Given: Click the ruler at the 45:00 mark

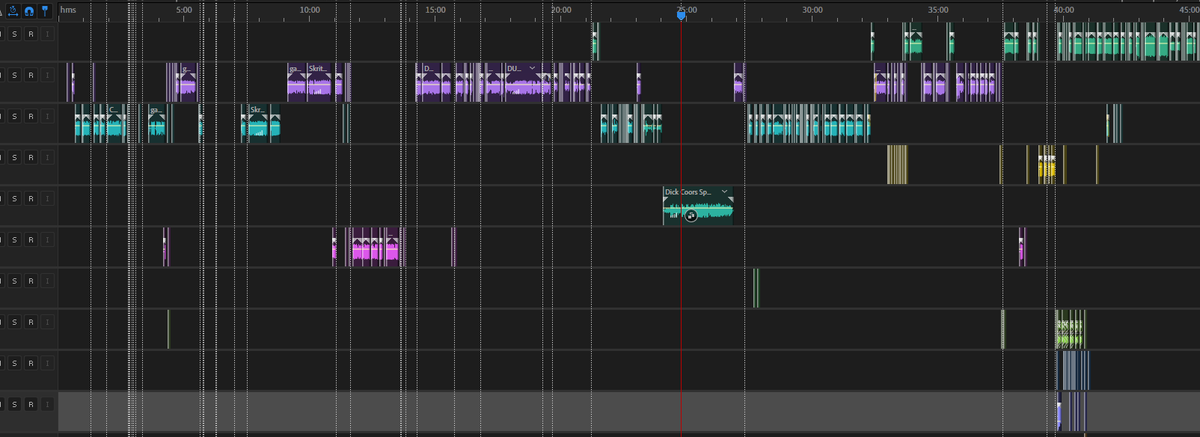Looking at the screenshot, I should pyautogui.click(x=1189, y=9).
